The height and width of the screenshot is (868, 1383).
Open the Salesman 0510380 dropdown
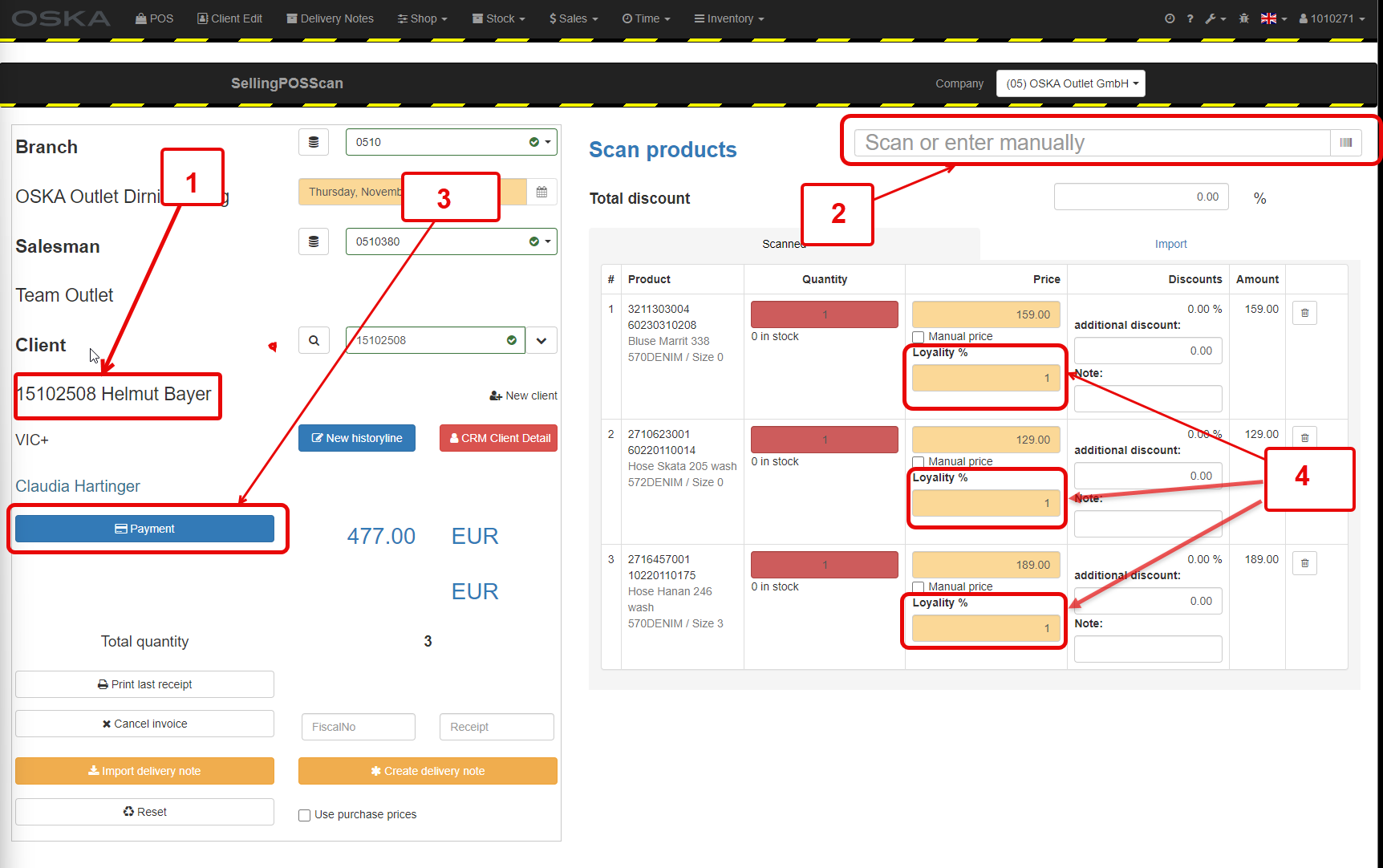452,241
